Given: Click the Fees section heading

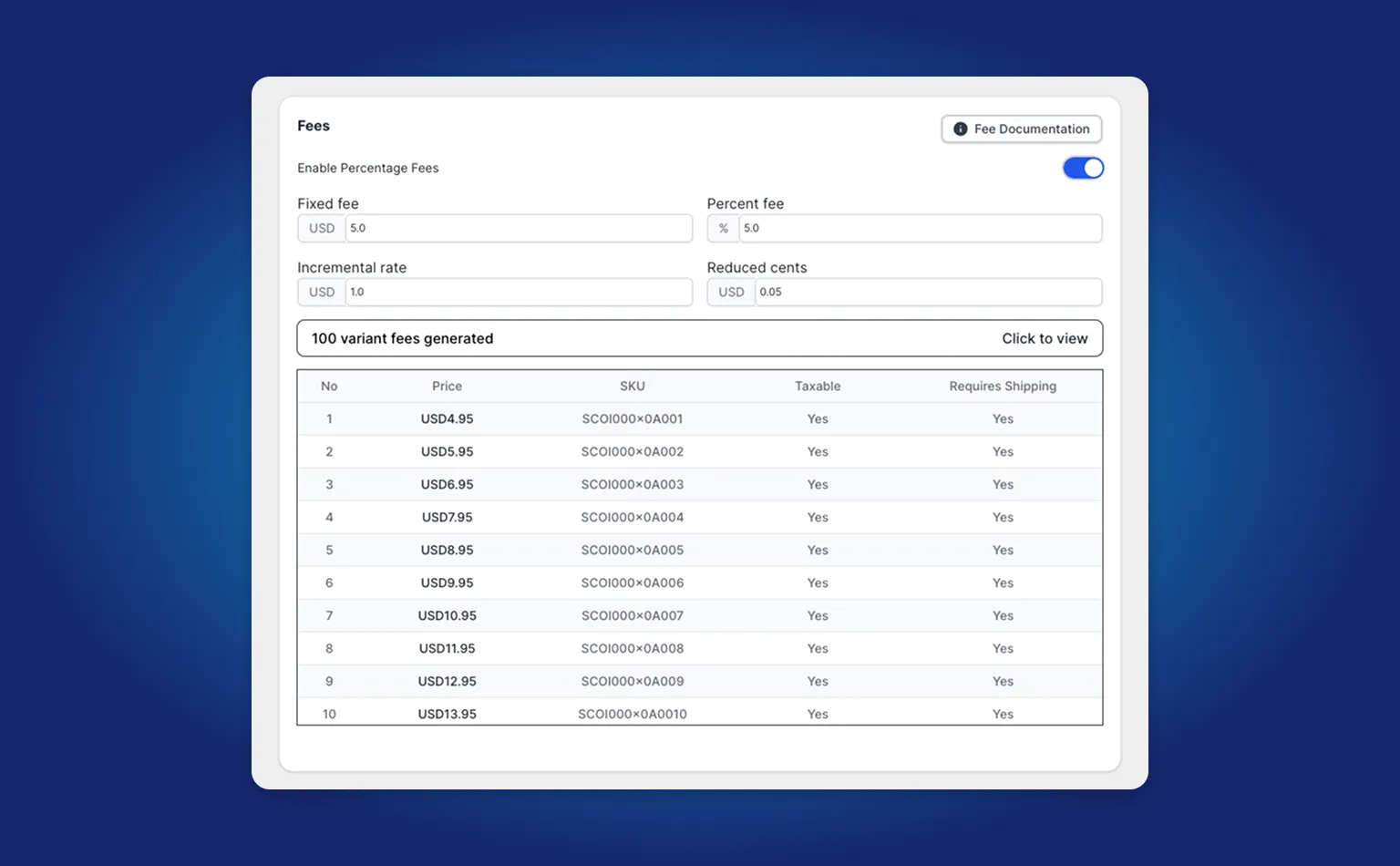Looking at the screenshot, I should coord(314,126).
